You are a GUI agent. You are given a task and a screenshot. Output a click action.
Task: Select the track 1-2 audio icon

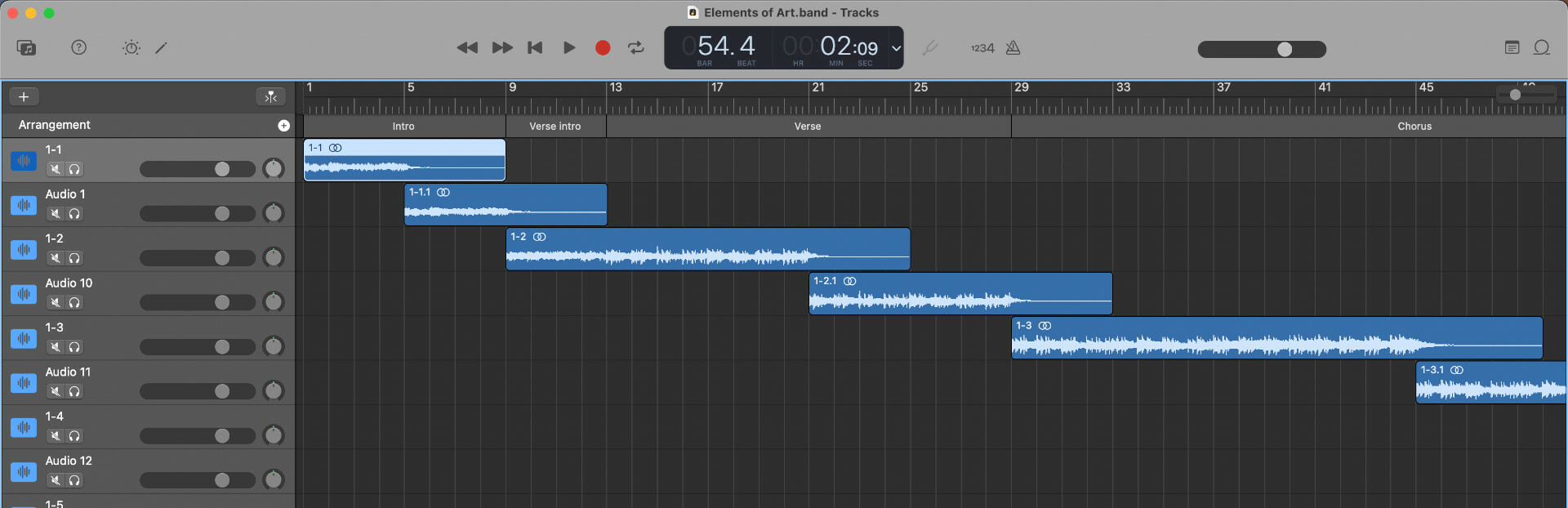click(x=24, y=250)
